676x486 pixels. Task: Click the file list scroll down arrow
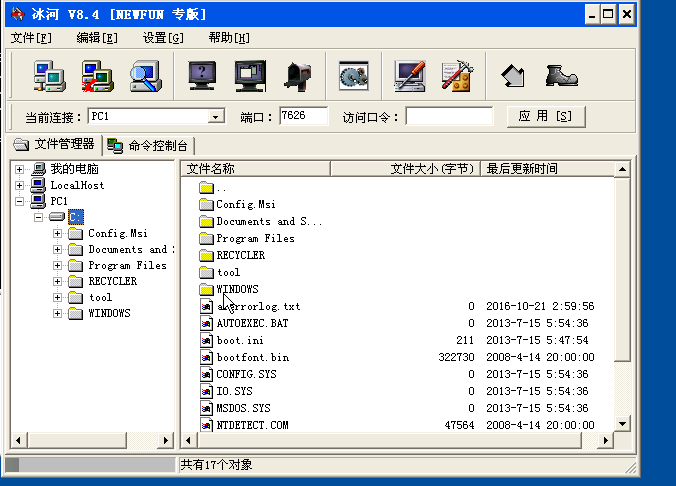[622, 424]
